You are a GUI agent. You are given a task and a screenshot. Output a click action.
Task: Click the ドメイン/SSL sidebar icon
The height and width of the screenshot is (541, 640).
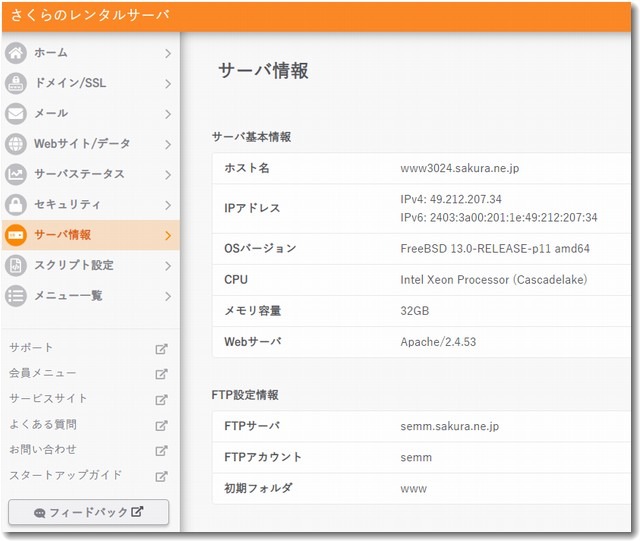(x=16, y=83)
